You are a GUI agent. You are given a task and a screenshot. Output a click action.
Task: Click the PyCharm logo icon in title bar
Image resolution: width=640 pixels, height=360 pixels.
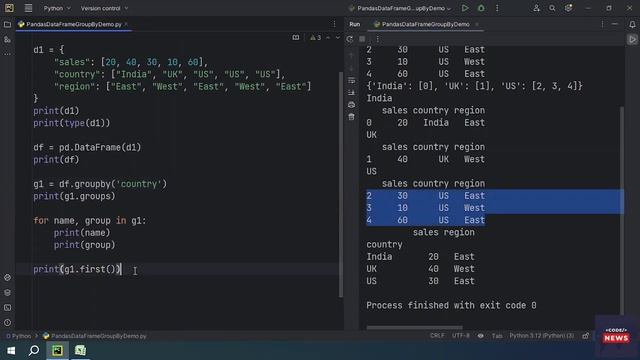(x=9, y=8)
